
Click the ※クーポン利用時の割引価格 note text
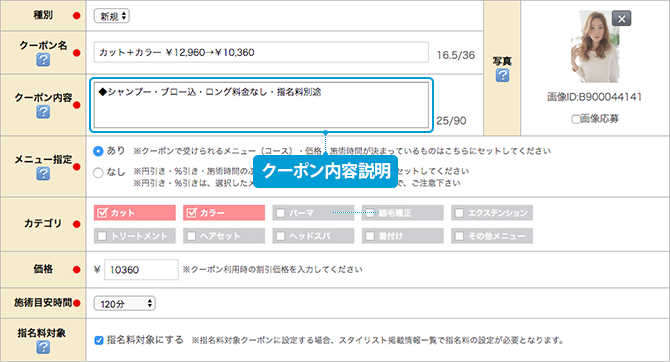[272, 270]
